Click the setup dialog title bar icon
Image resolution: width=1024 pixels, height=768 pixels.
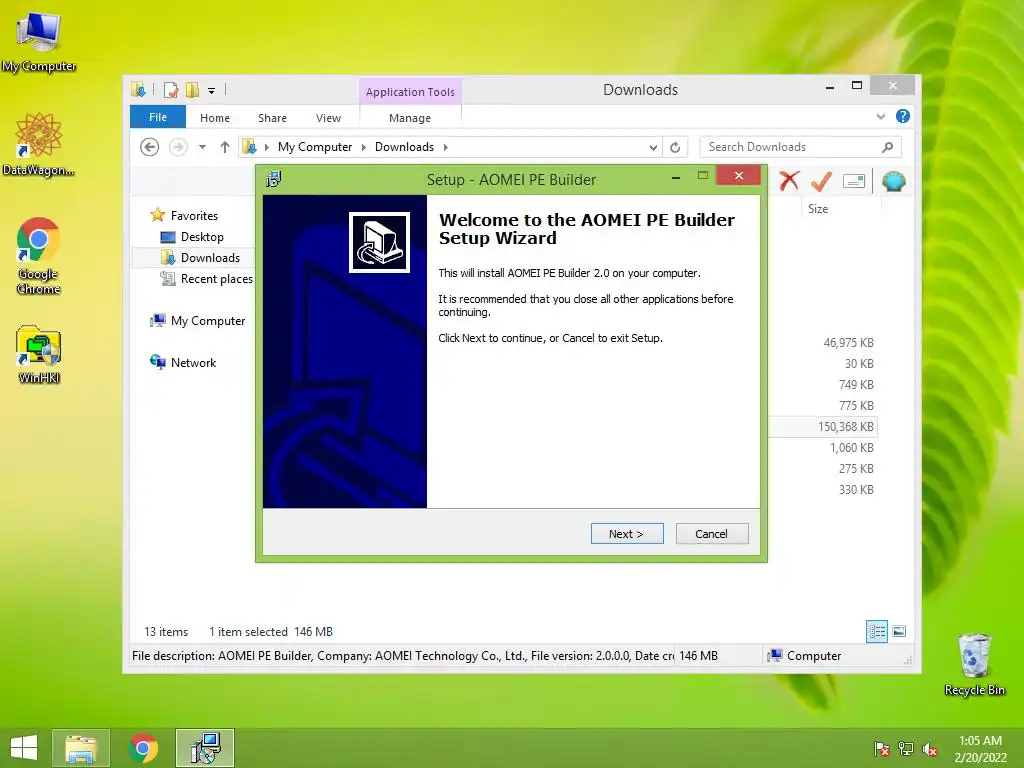pyautogui.click(x=274, y=179)
